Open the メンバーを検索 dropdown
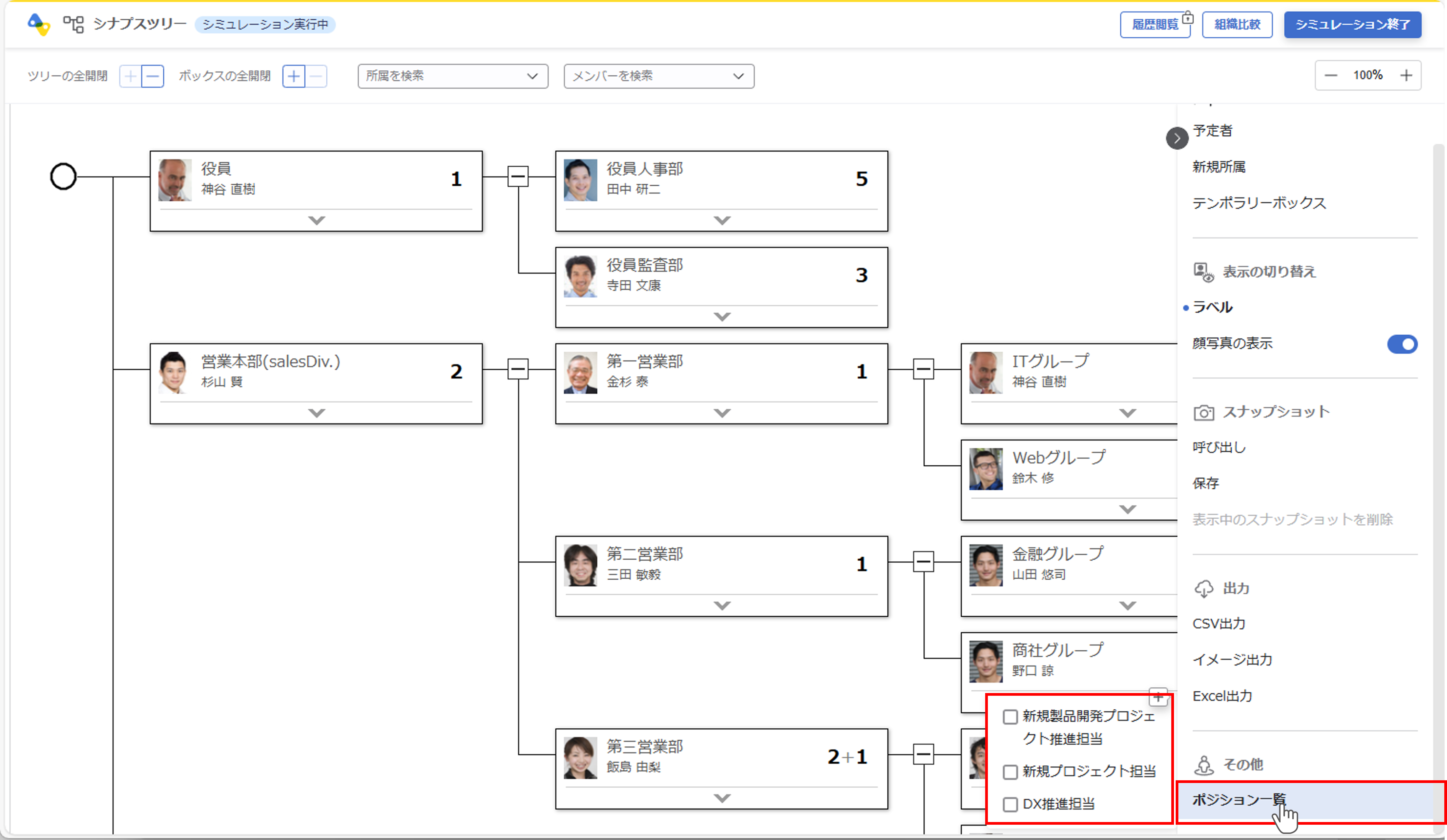 658,76
